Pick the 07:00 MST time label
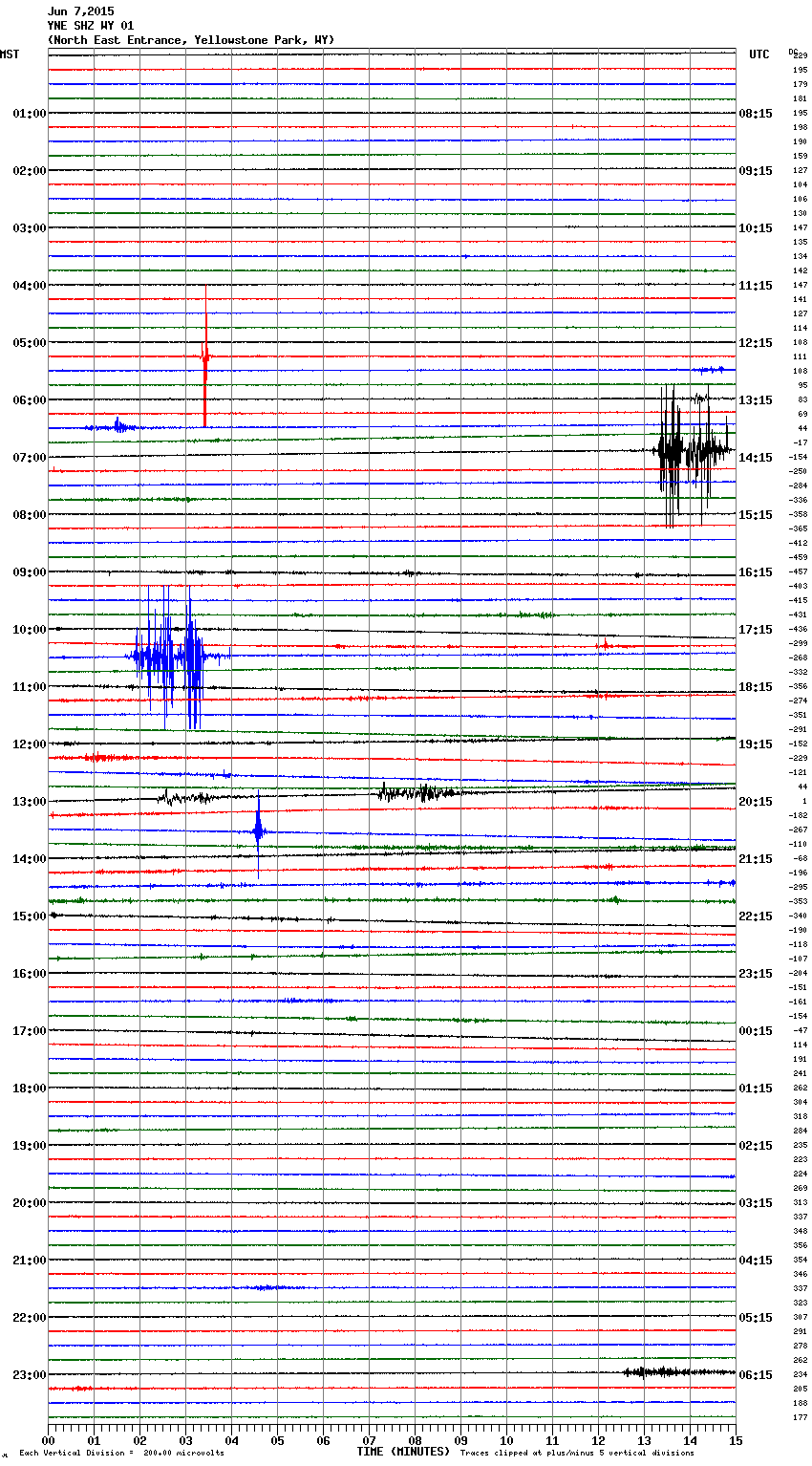 (x=30, y=458)
